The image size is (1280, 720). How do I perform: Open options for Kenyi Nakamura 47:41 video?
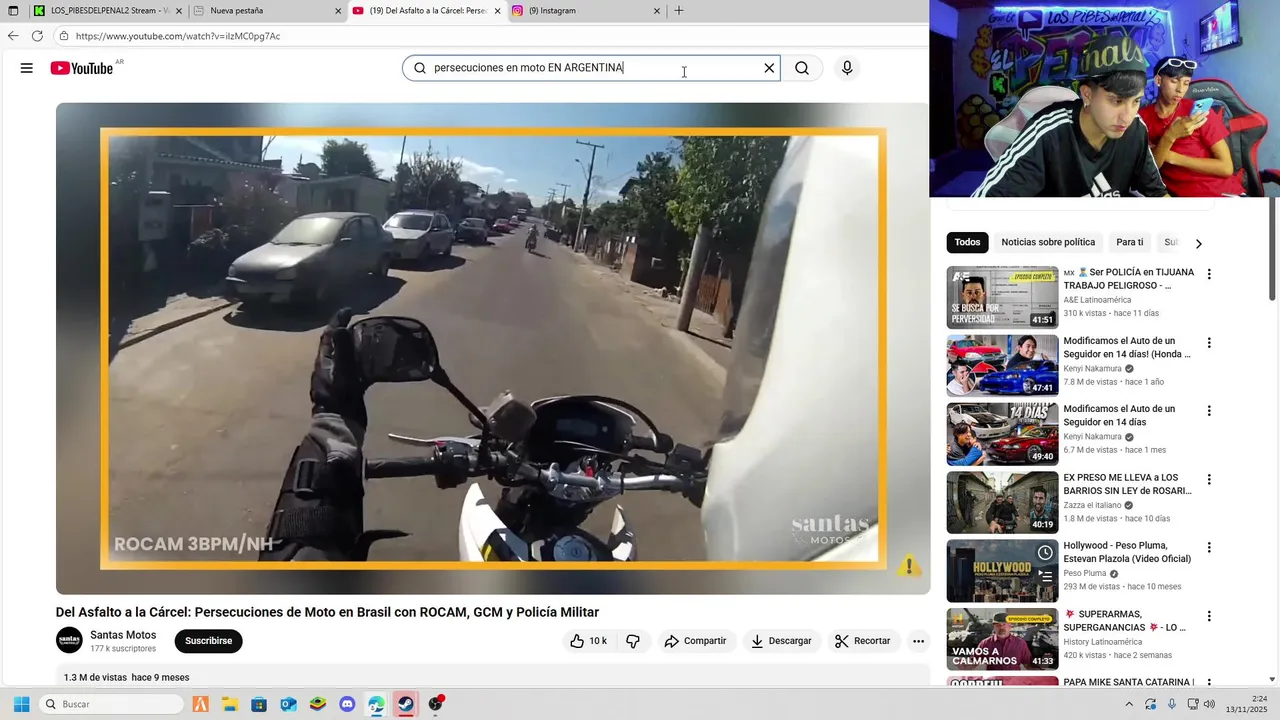(1209, 342)
